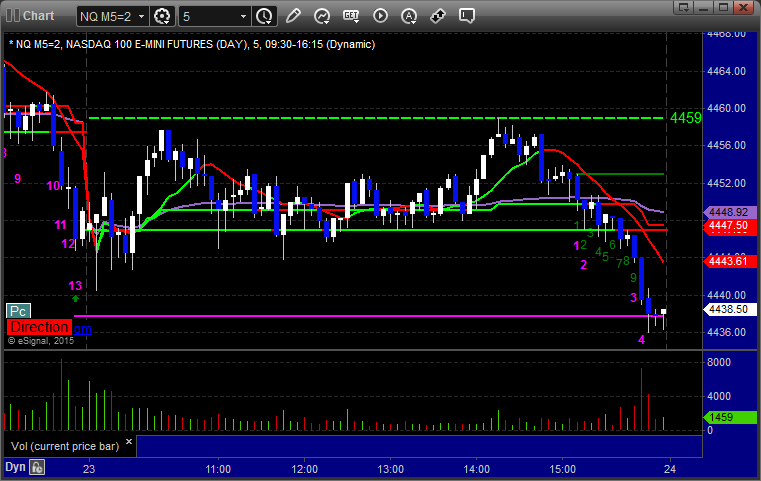Click the green 4459 level label

click(x=685, y=118)
